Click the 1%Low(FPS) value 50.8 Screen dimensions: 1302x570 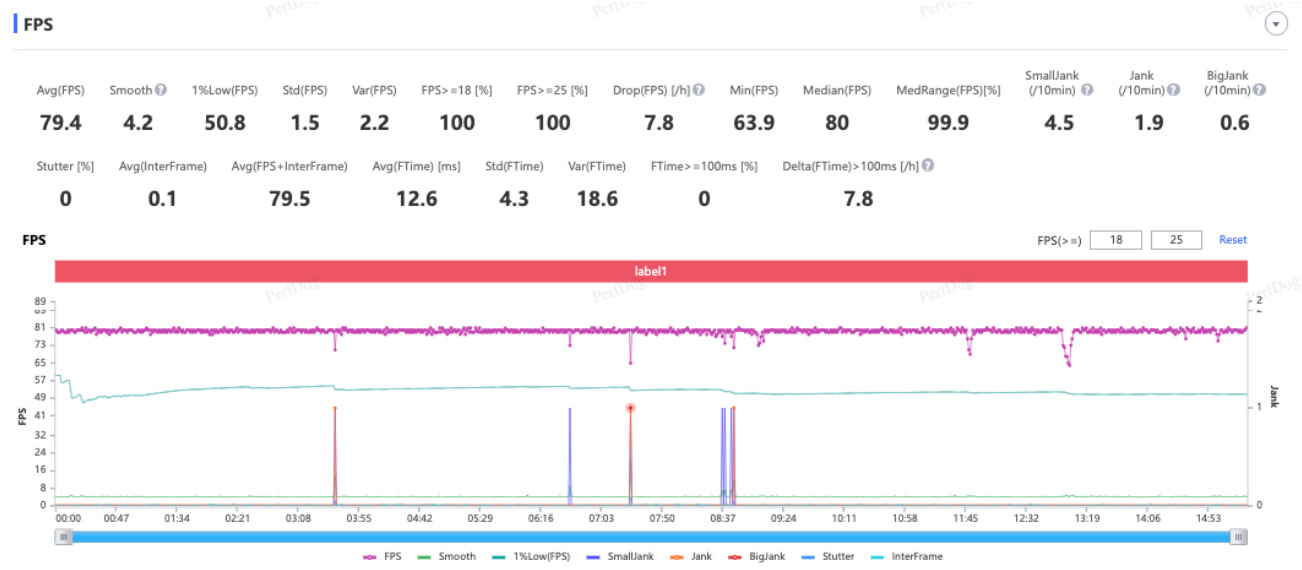click(x=224, y=123)
